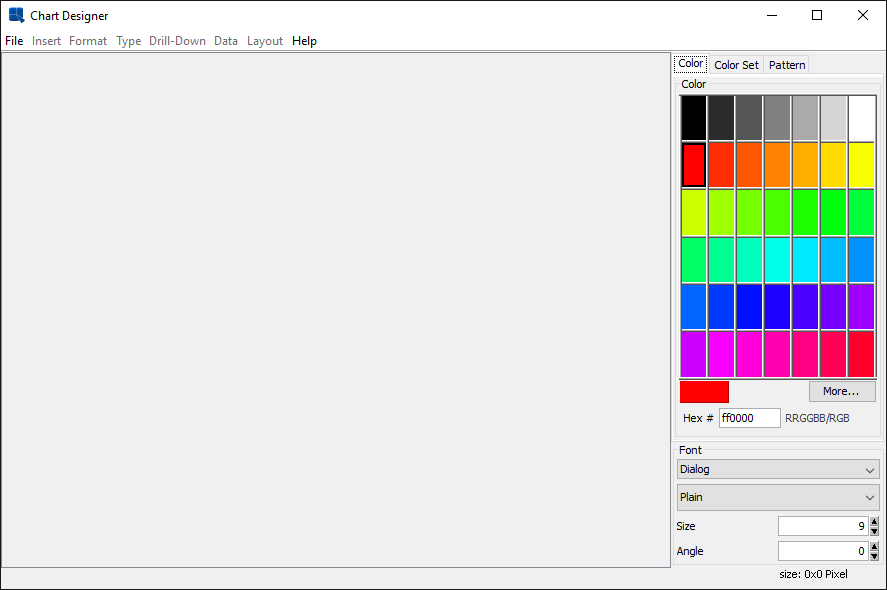Image resolution: width=887 pixels, height=590 pixels.
Task: Select the pure blue swatch
Action: [750, 306]
